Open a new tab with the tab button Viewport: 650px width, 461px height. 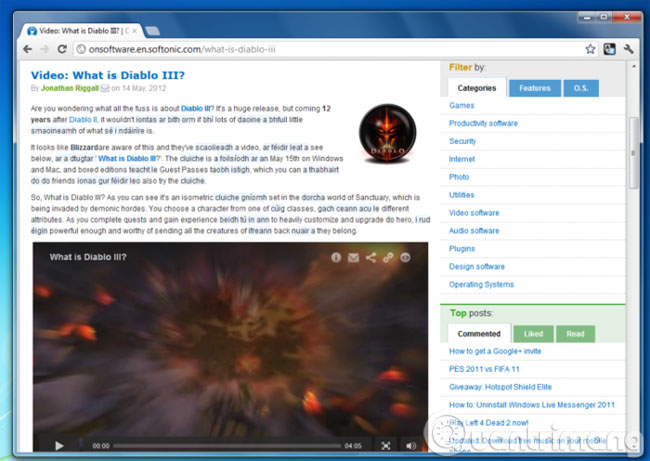pyautogui.click(x=153, y=31)
